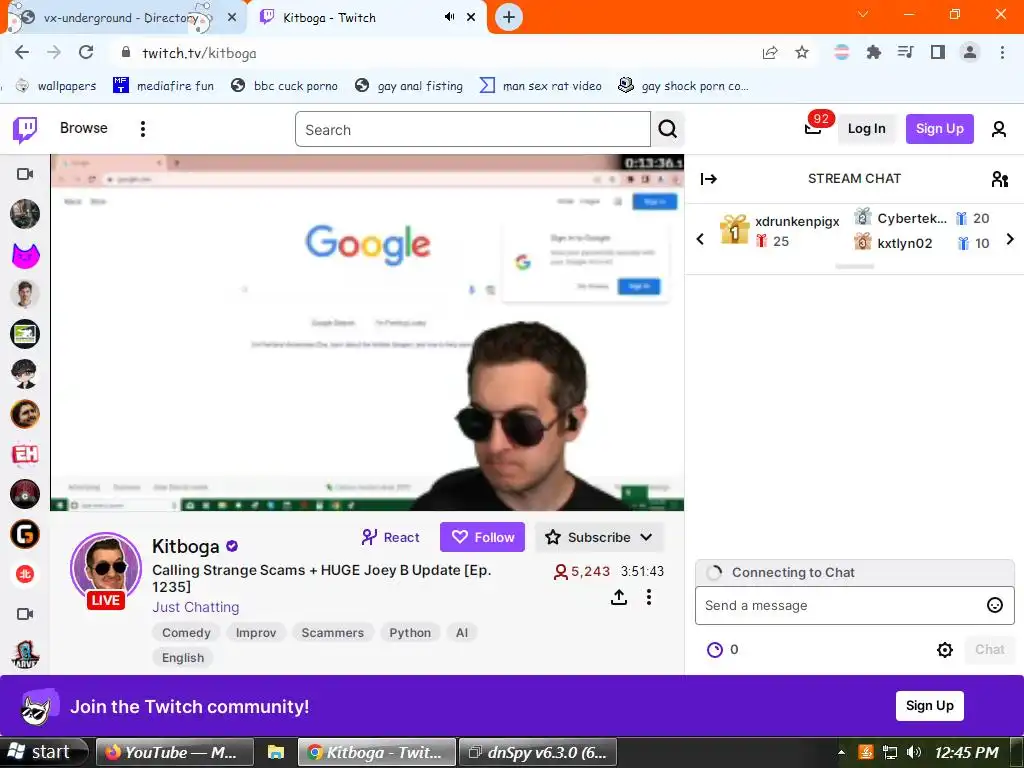The width and height of the screenshot is (1024, 768).
Task: Select the Comedy tag
Action: (x=186, y=633)
